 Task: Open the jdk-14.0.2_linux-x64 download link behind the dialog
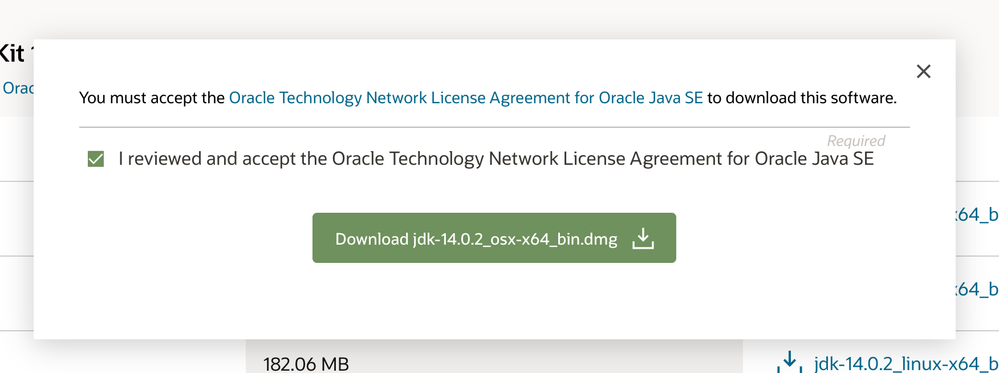906,364
